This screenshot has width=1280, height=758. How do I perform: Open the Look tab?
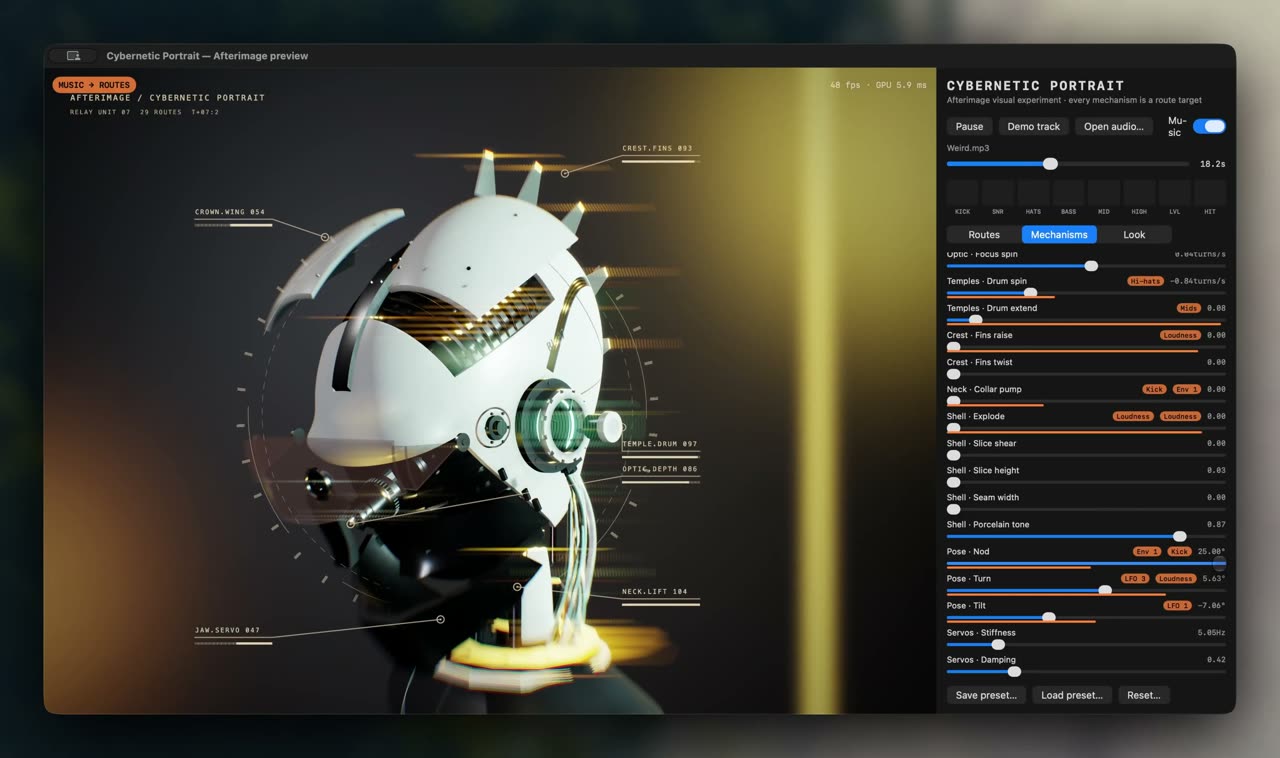(x=1134, y=235)
